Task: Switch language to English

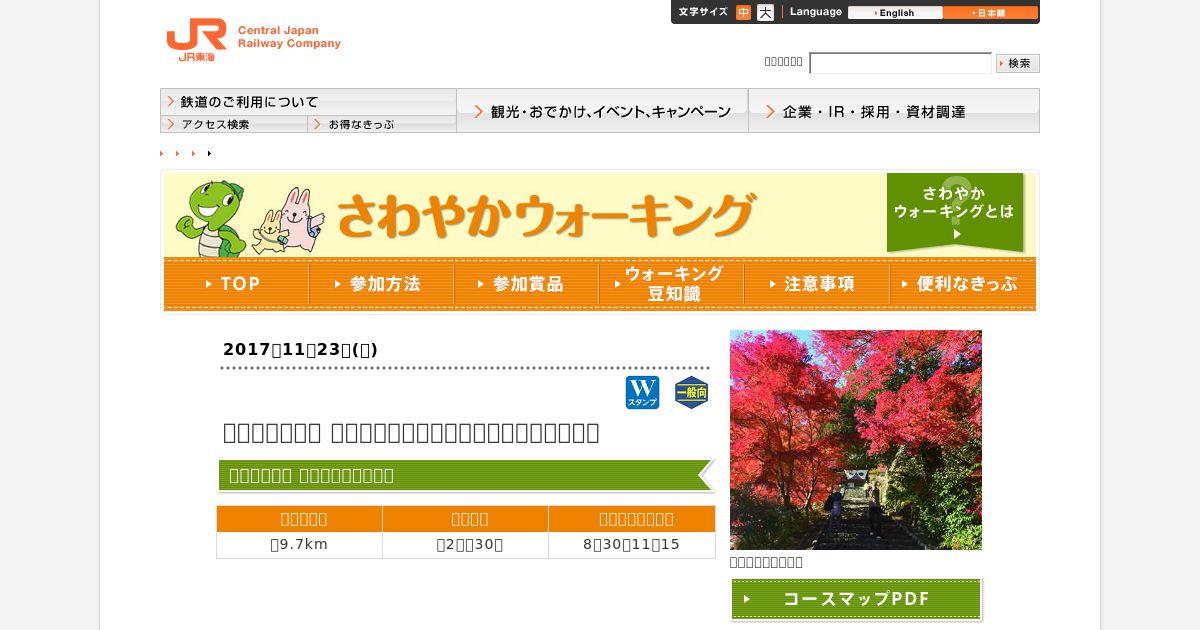Action: [895, 13]
